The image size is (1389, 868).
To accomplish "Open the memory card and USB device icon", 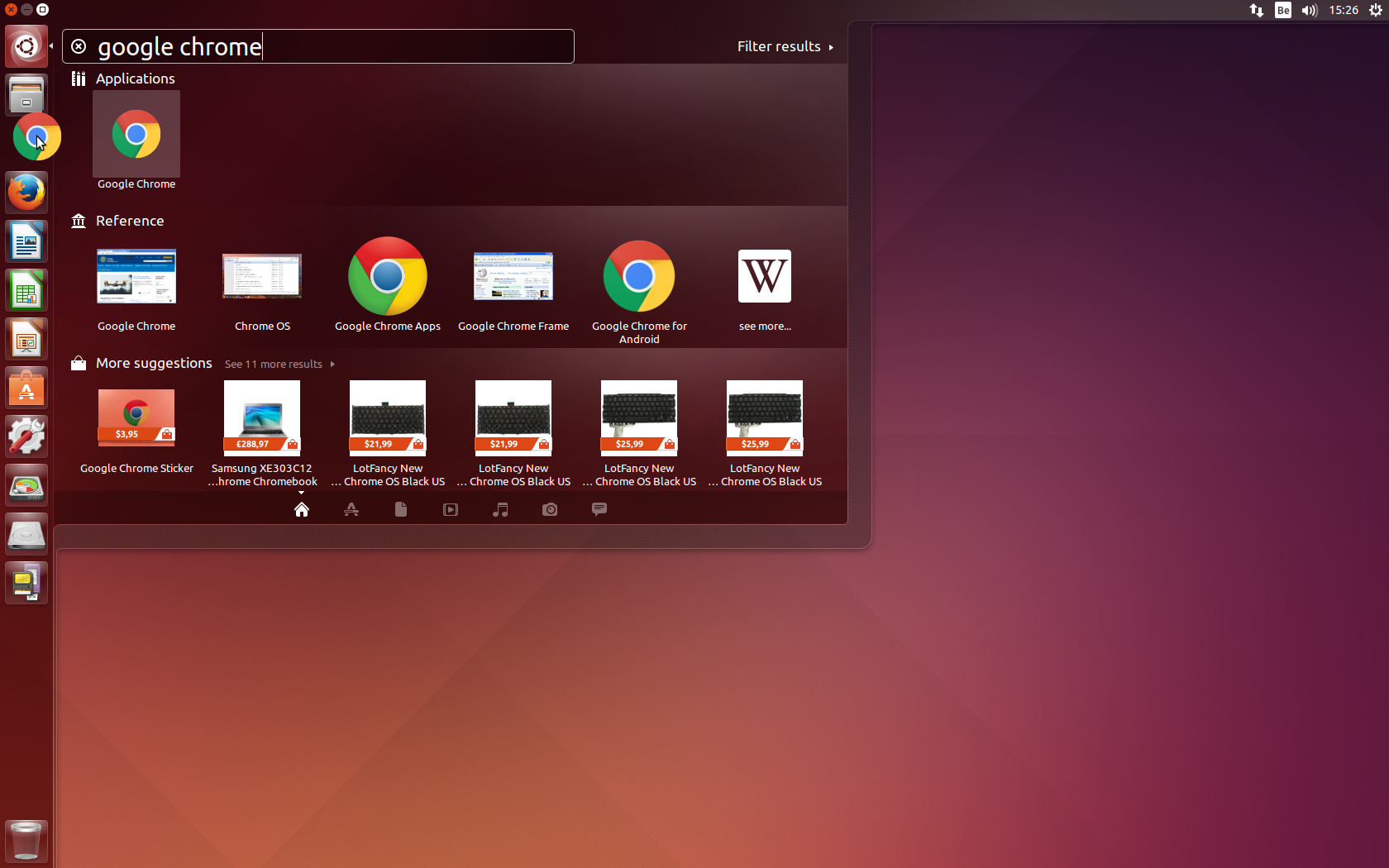I will click(x=26, y=584).
